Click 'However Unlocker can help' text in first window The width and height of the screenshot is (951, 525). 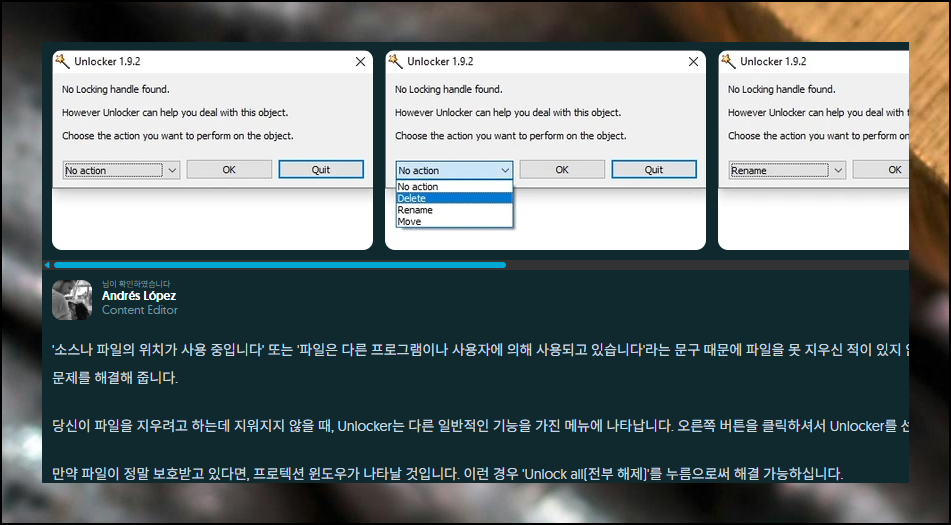(175, 113)
